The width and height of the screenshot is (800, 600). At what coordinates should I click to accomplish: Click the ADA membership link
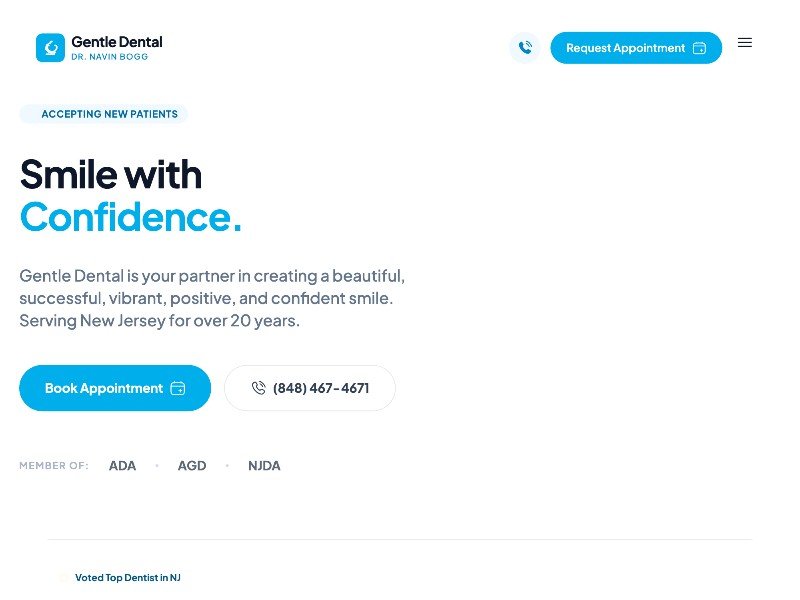coord(122,465)
